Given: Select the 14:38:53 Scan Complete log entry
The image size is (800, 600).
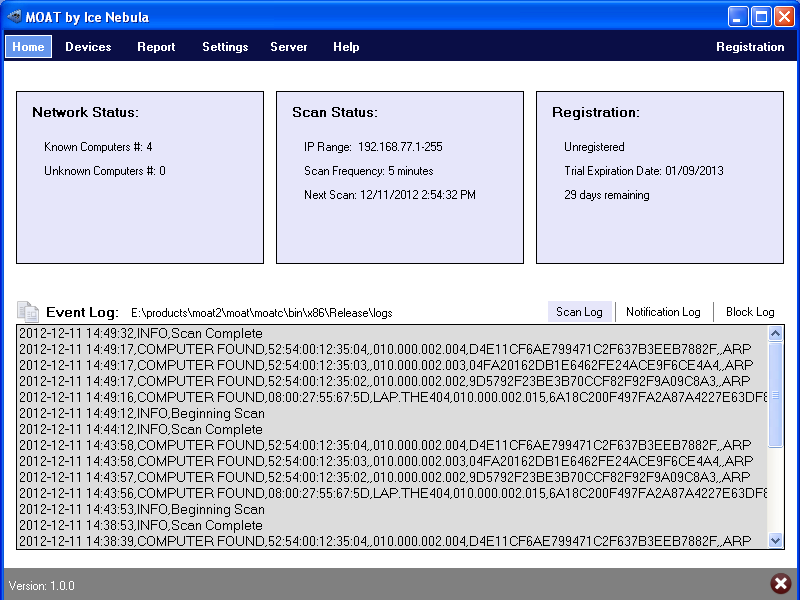Looking at the screenshot, I should tap(392, 526).
